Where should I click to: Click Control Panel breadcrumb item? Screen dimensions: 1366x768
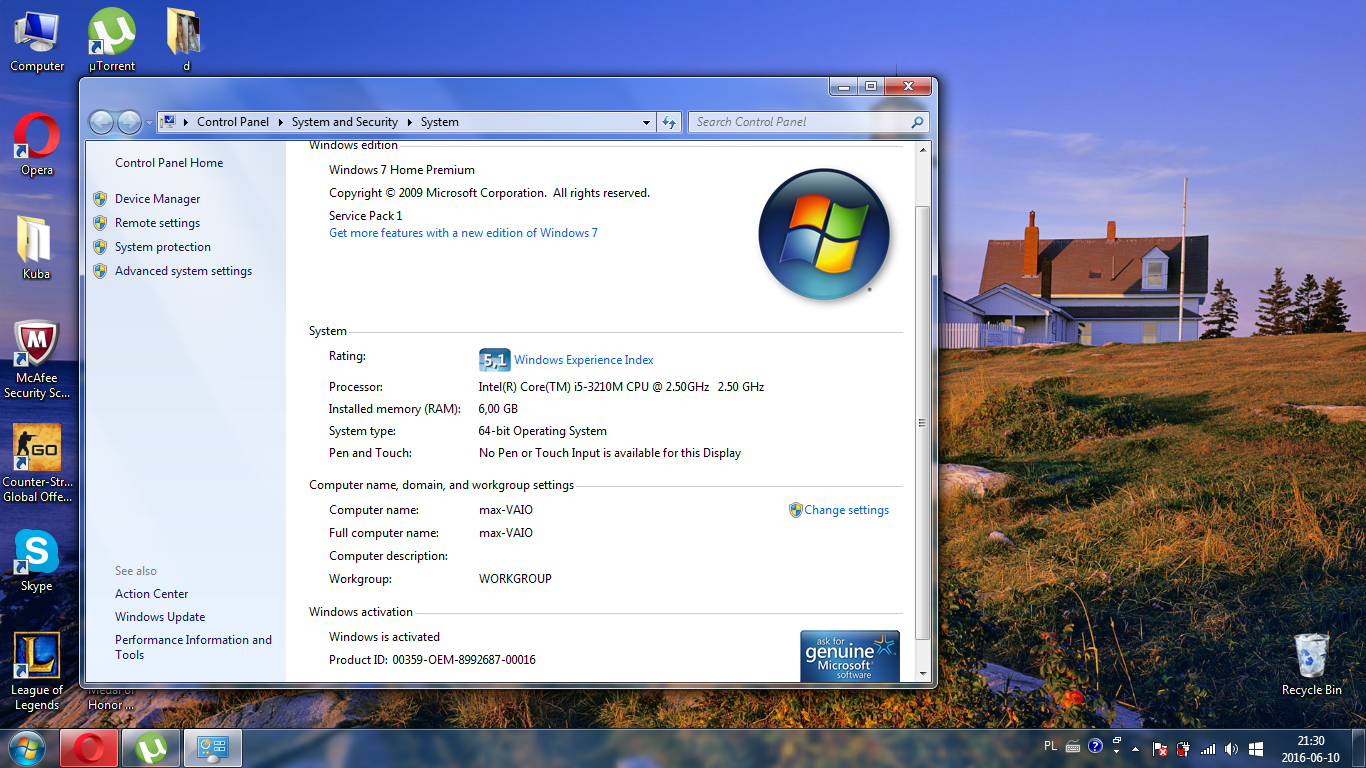pos(232,122)
